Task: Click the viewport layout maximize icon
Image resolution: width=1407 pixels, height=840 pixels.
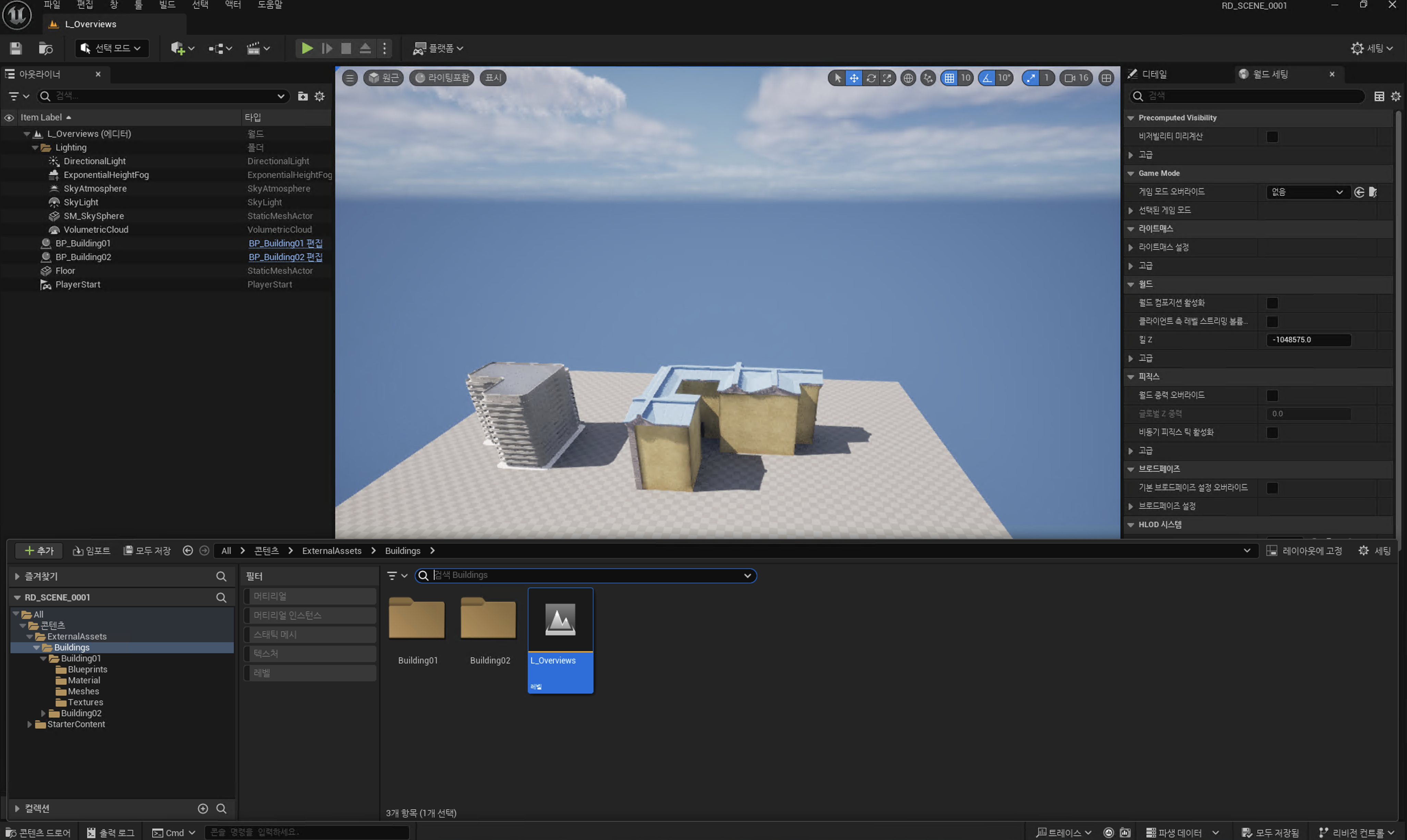Action: pyautogui.click(x=1106, y=77)
